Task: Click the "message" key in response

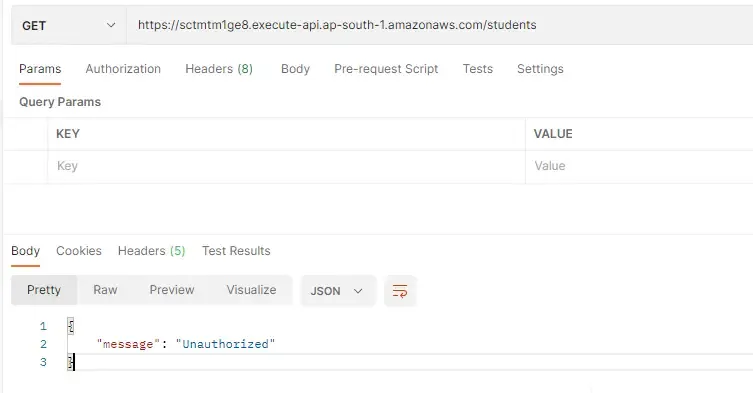Action: tap(128, 344)
